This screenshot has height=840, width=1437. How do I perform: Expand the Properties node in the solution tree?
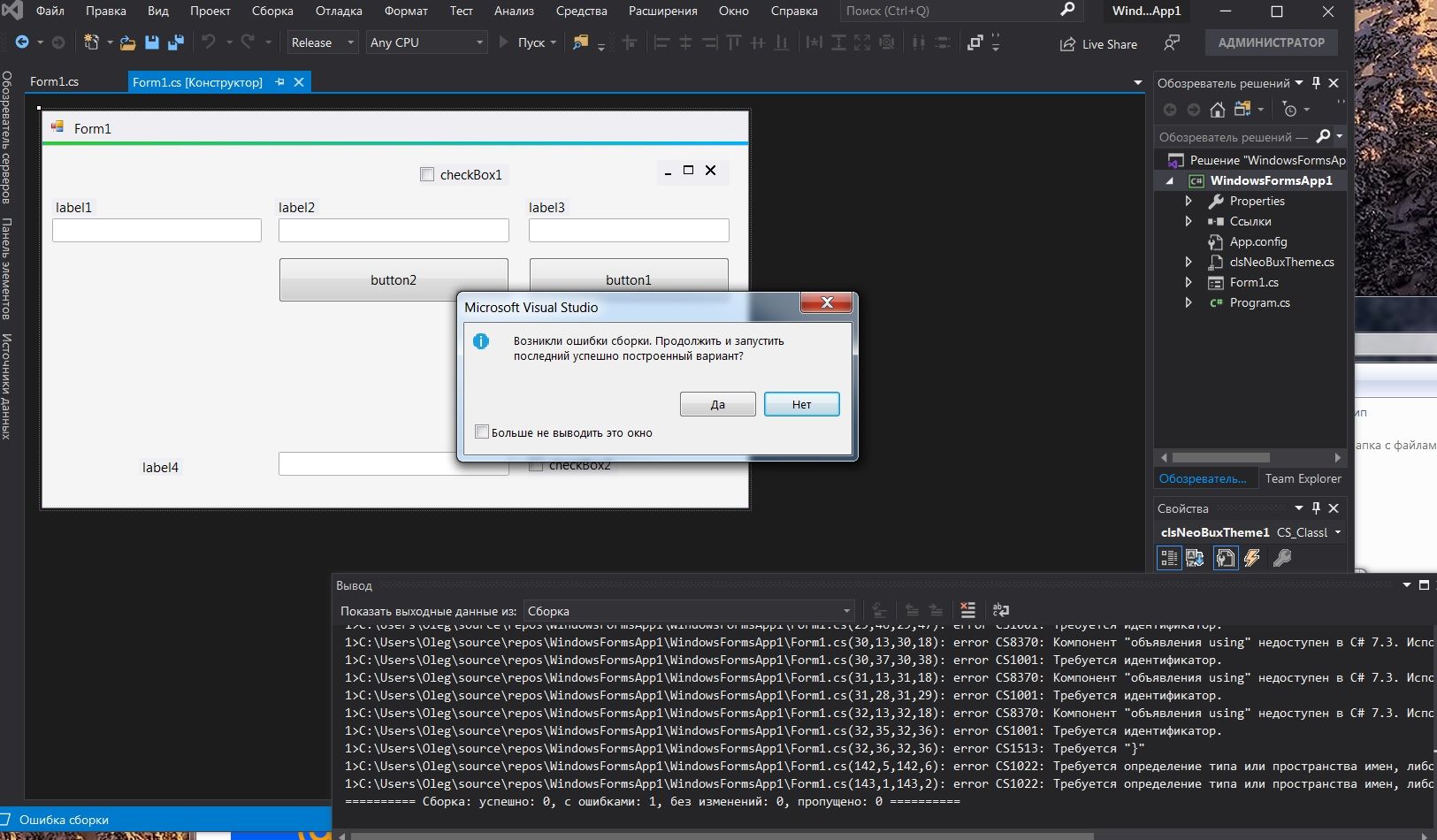click(1189, 201)
